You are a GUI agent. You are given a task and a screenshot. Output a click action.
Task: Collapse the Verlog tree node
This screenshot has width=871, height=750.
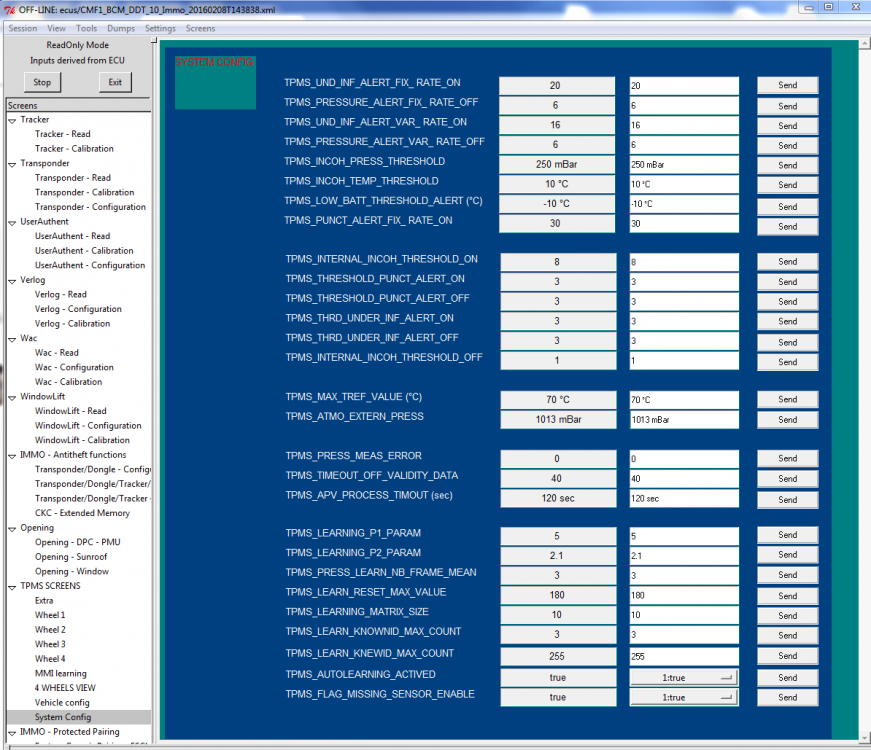pyautogui.click(x=12, y=281)
